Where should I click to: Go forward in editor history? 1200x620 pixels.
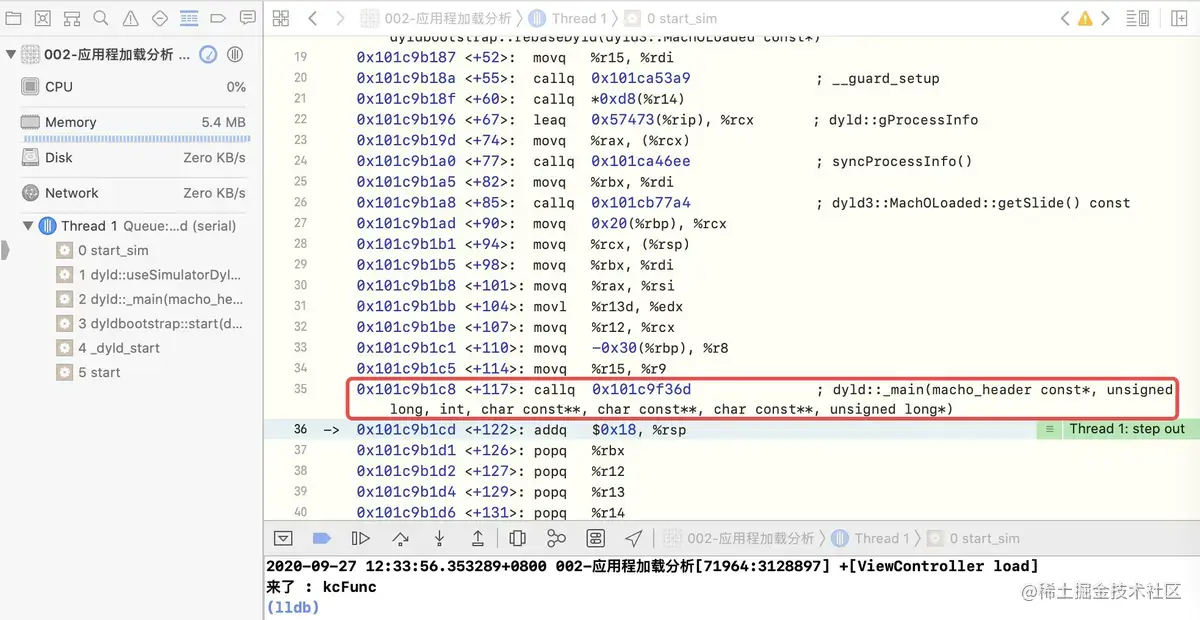pos(341,18)
